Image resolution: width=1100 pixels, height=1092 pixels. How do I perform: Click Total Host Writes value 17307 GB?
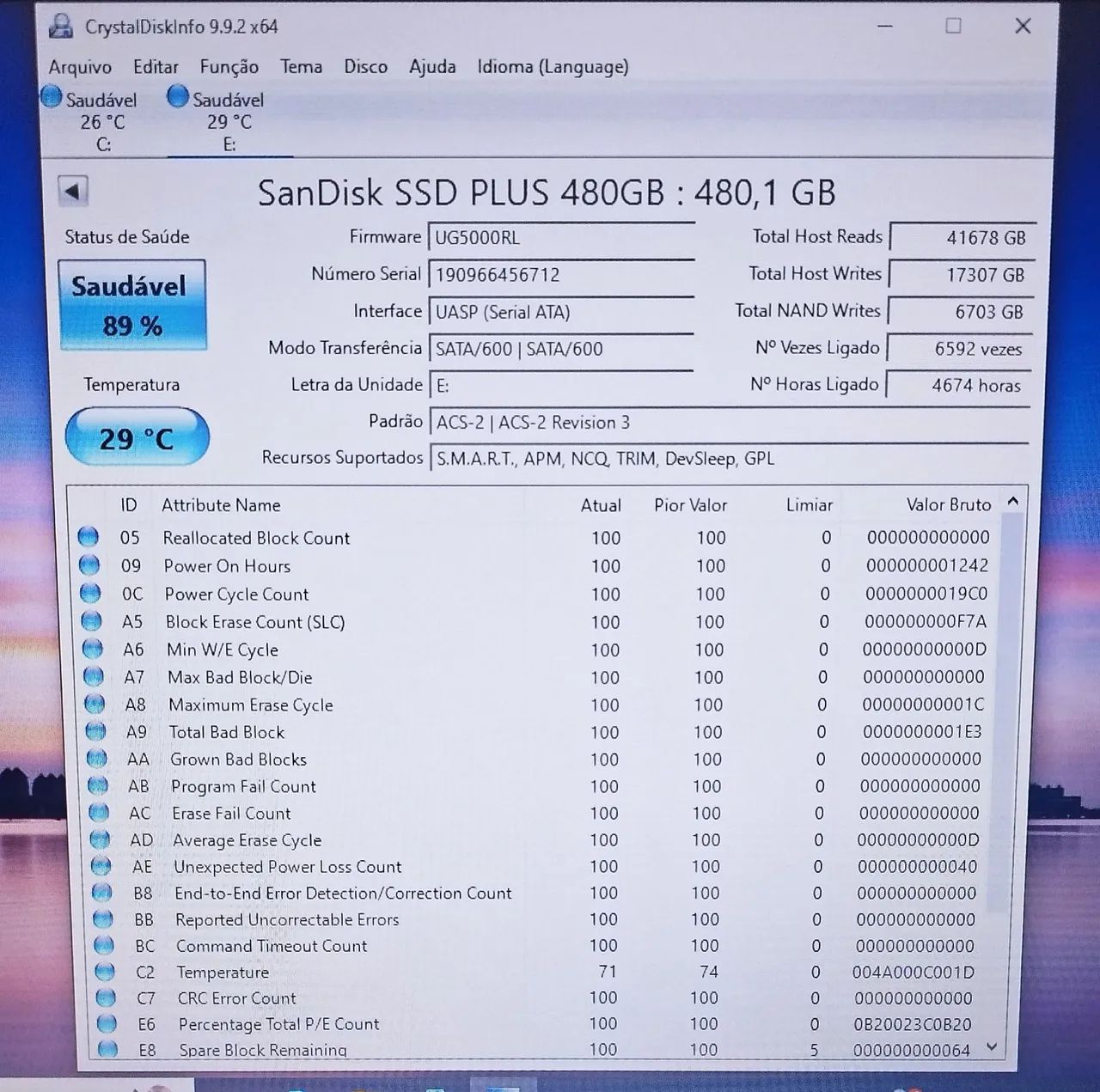coord(962,275)
